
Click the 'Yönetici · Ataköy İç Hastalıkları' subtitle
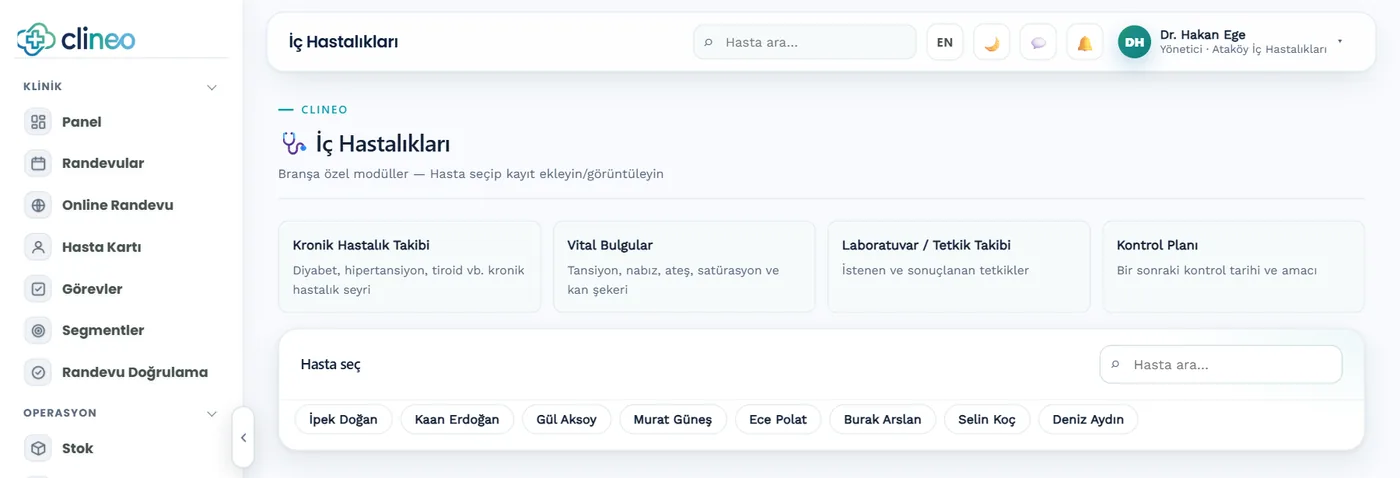click(1243, 49)
